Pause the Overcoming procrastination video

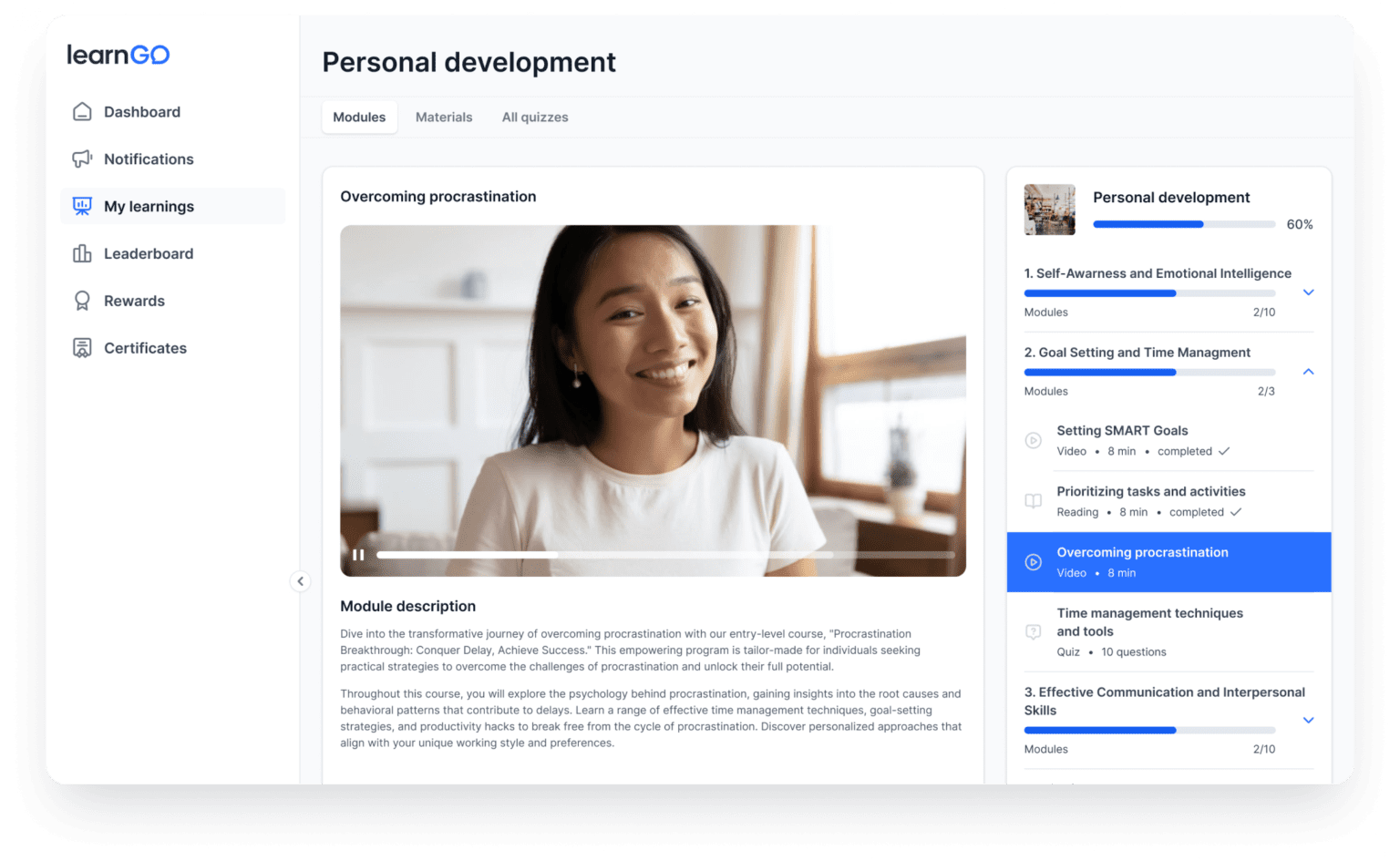358,555
